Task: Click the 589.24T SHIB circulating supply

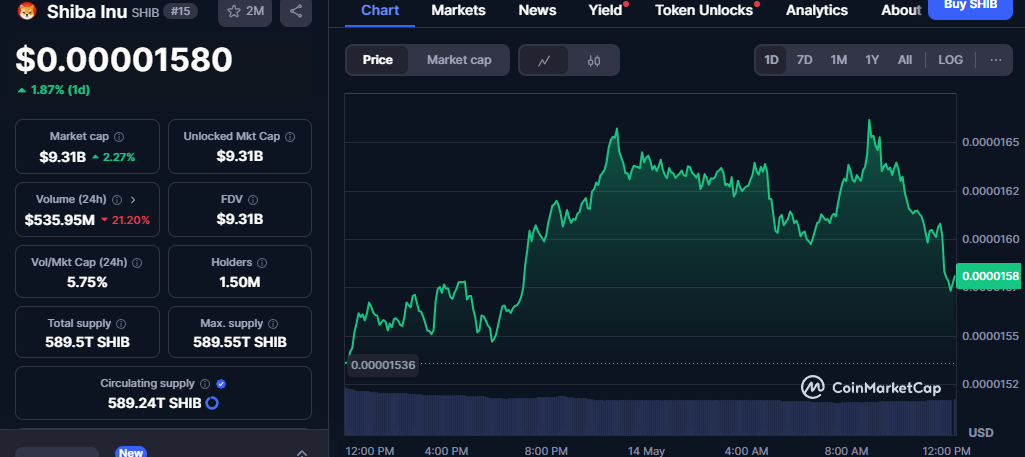Action: [x=154, y=403]
